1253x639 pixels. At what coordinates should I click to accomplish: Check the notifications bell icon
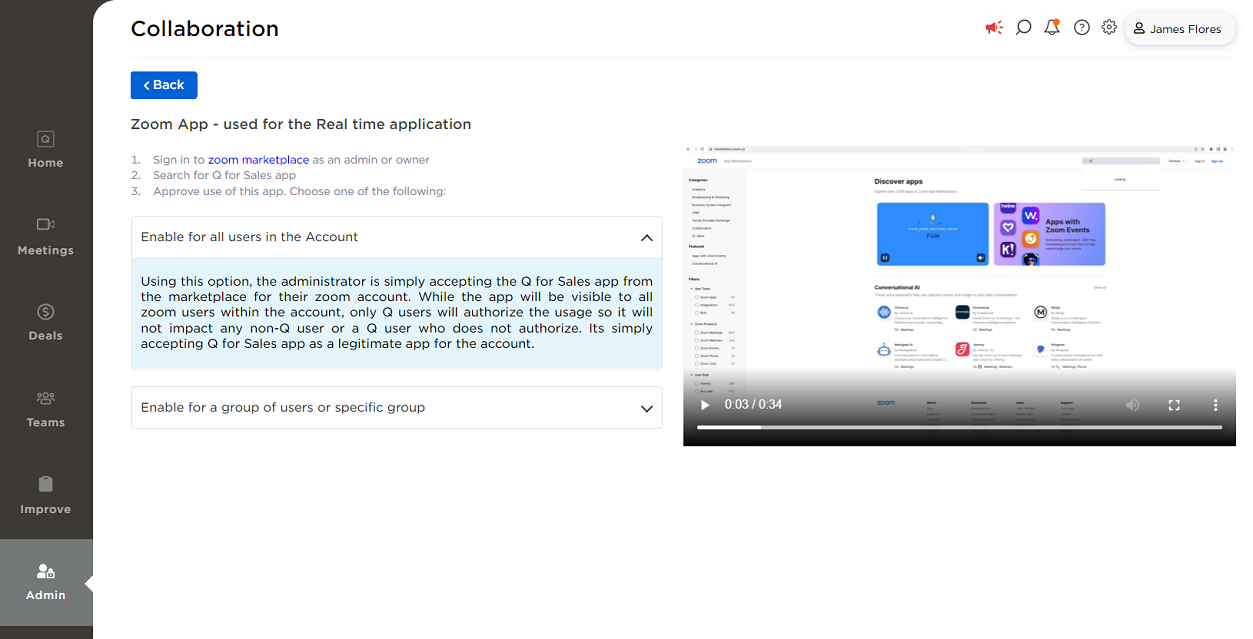pyautogui.click(x=1052, y=28)
